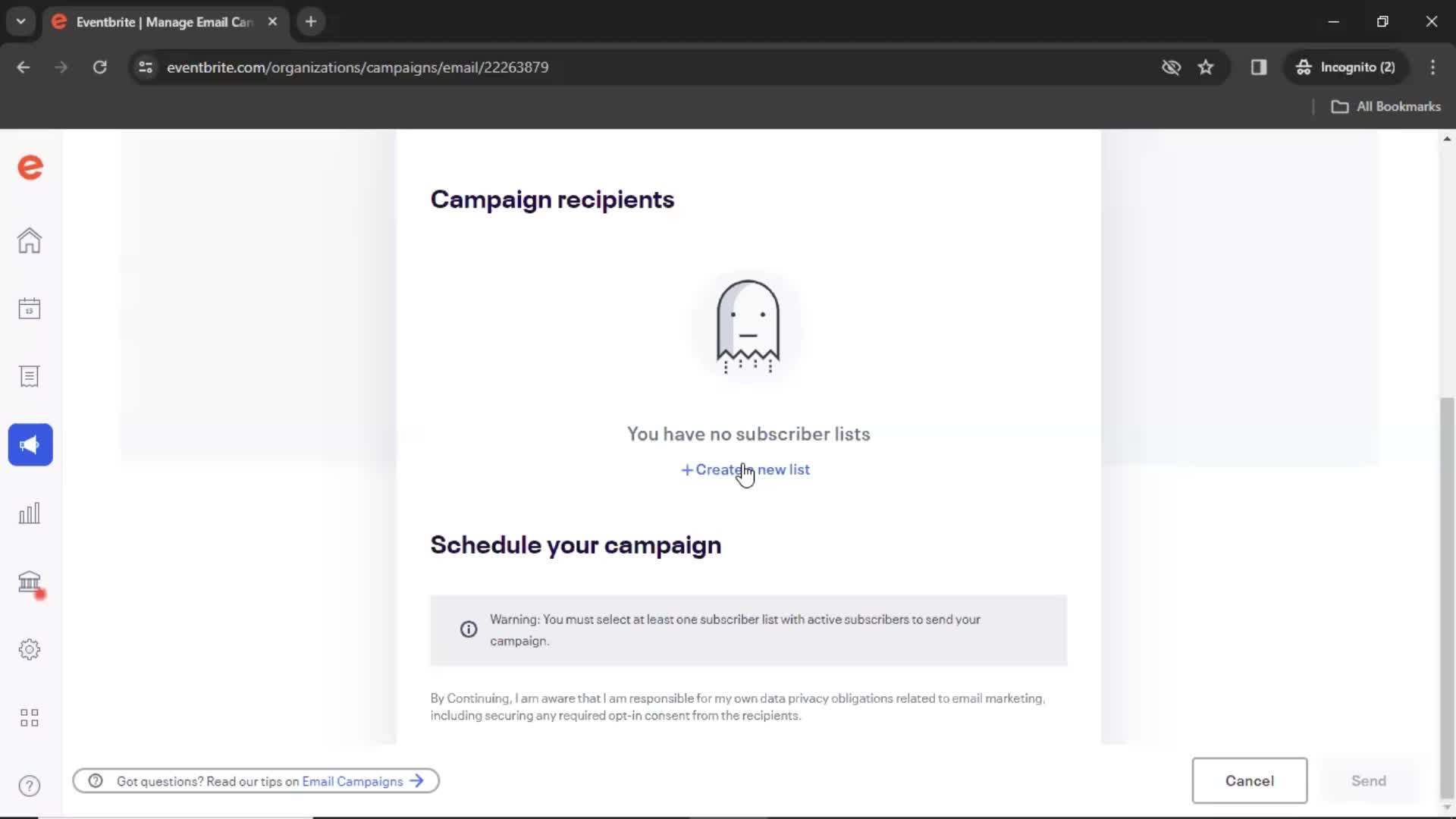Click the scrollbar up arrow
Image resolution: width=1456 pixels, height=819 pixels.
point(1447,139)
